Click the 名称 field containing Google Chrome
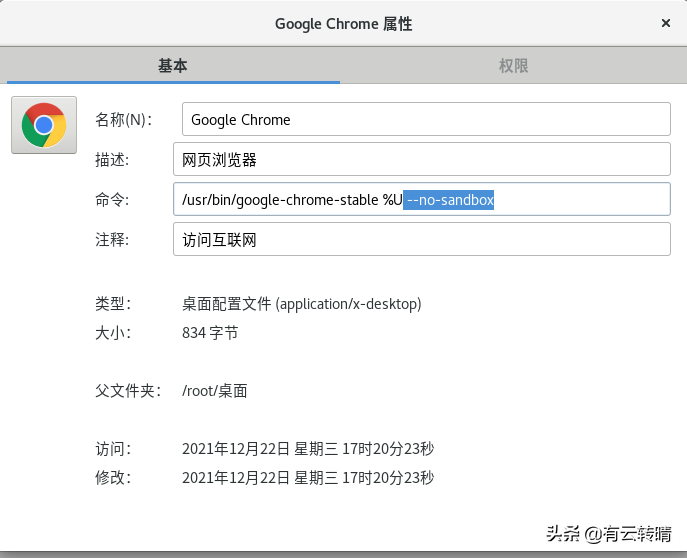The height and width of the screenshot is (558, 687). pos(426,119)
